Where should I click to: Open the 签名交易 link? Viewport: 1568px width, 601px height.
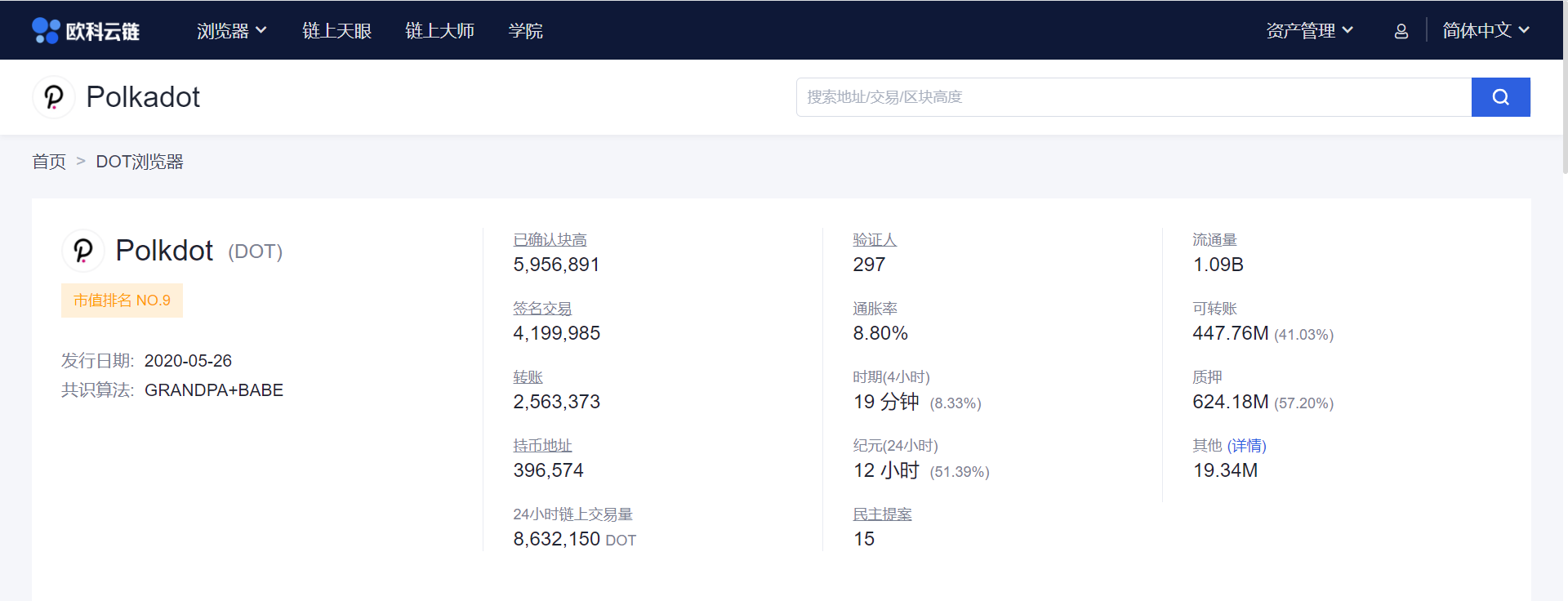pyautogui.click(x=542, y=309)
